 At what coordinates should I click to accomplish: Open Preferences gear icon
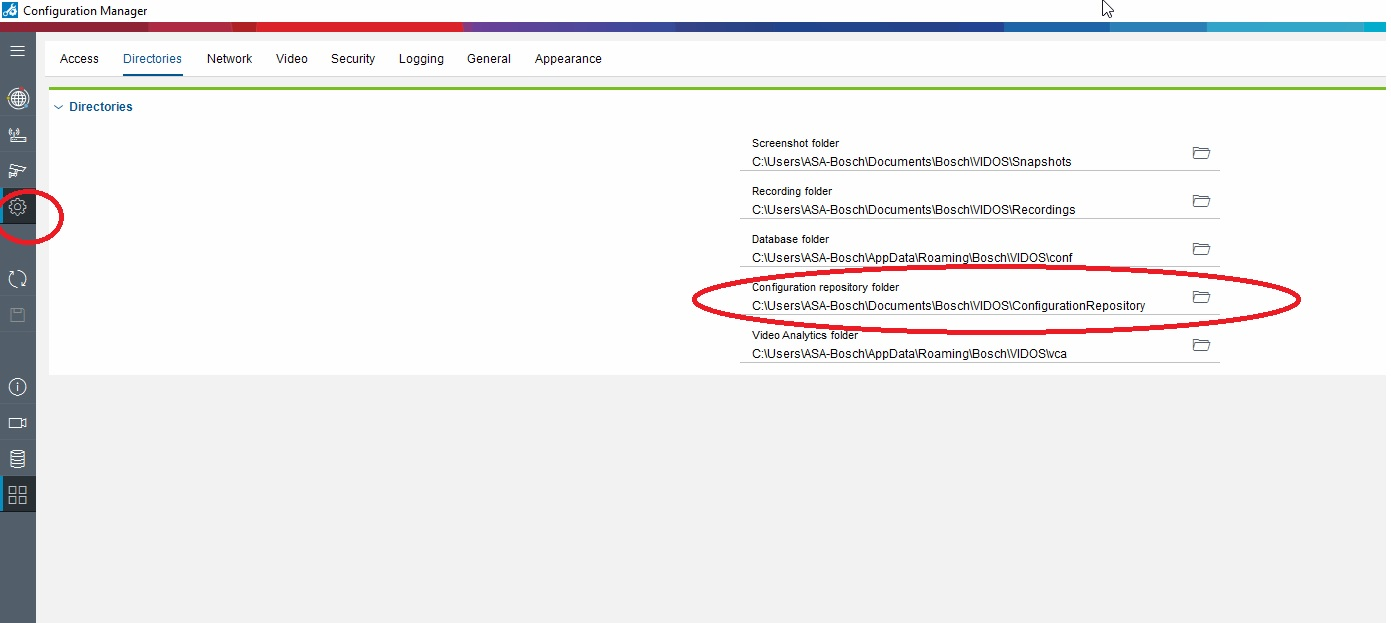coord(17,208)
